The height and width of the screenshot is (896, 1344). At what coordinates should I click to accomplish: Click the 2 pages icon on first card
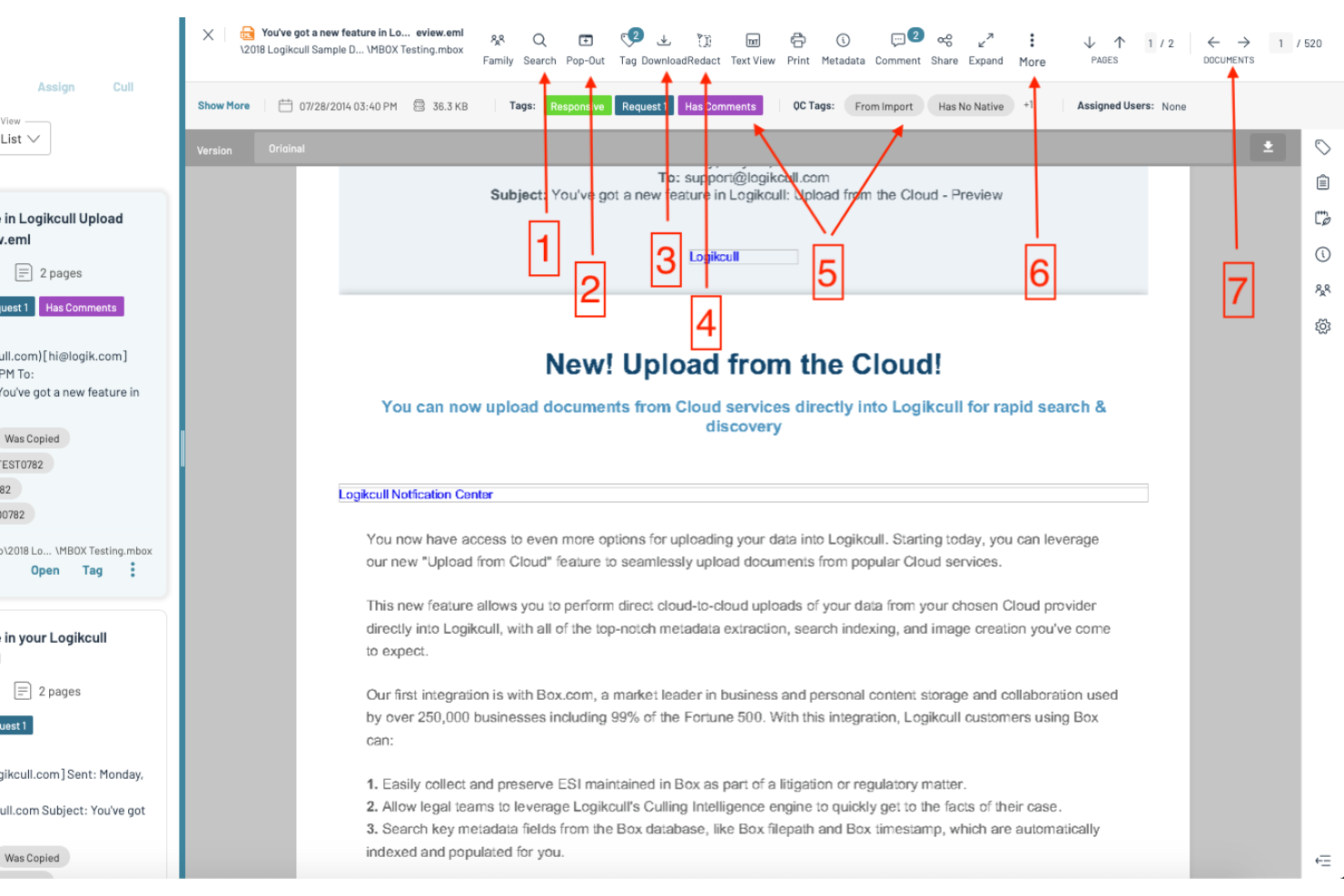(x=24, y=272)
